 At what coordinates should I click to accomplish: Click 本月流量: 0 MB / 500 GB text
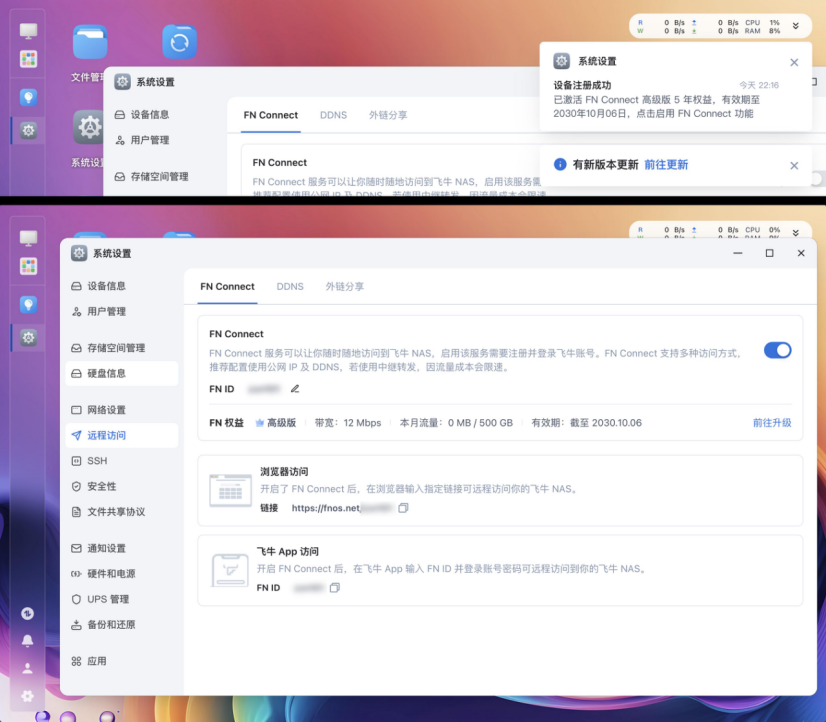456,423
